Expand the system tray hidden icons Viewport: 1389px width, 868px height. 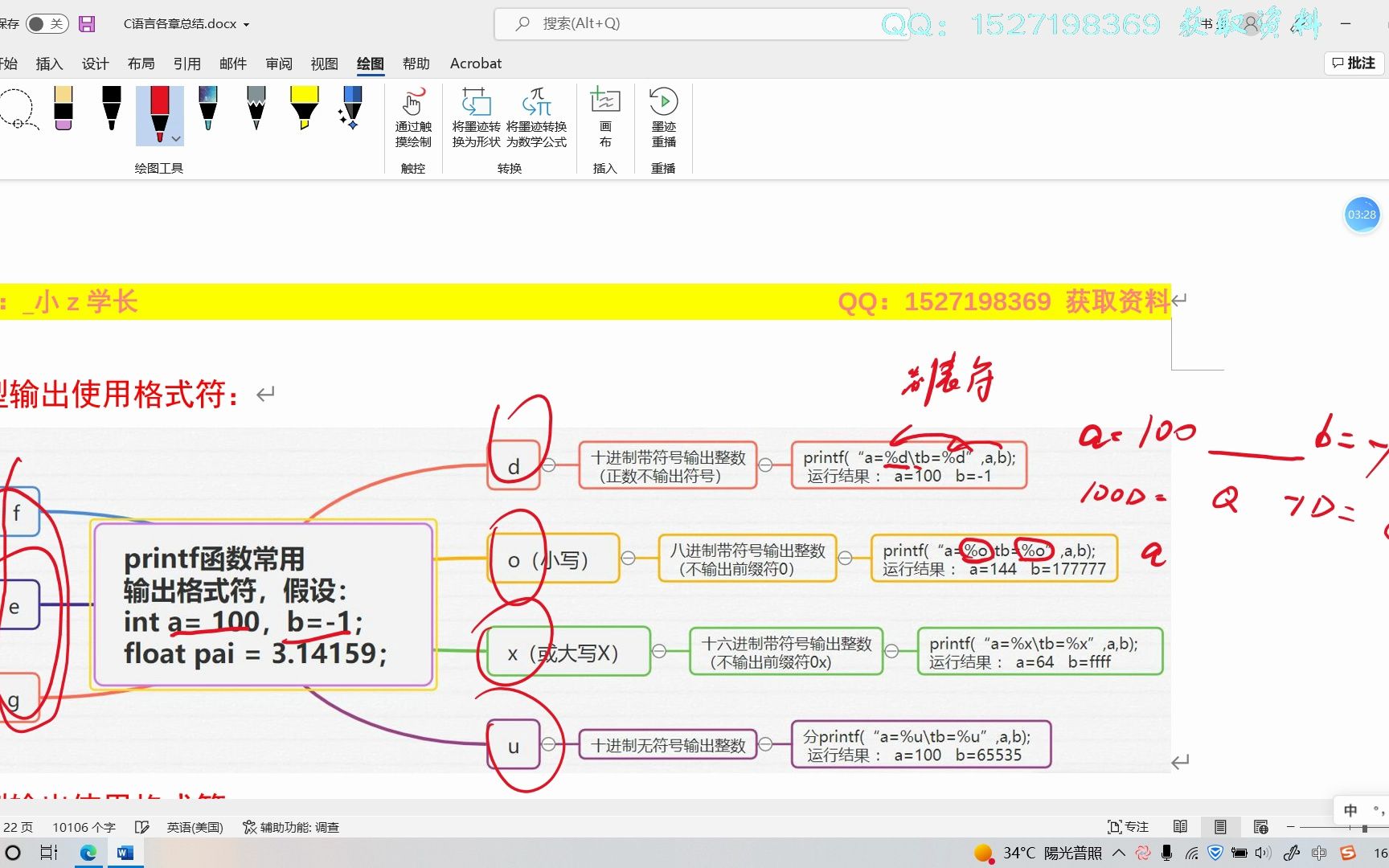click(x=1118, y=852)
